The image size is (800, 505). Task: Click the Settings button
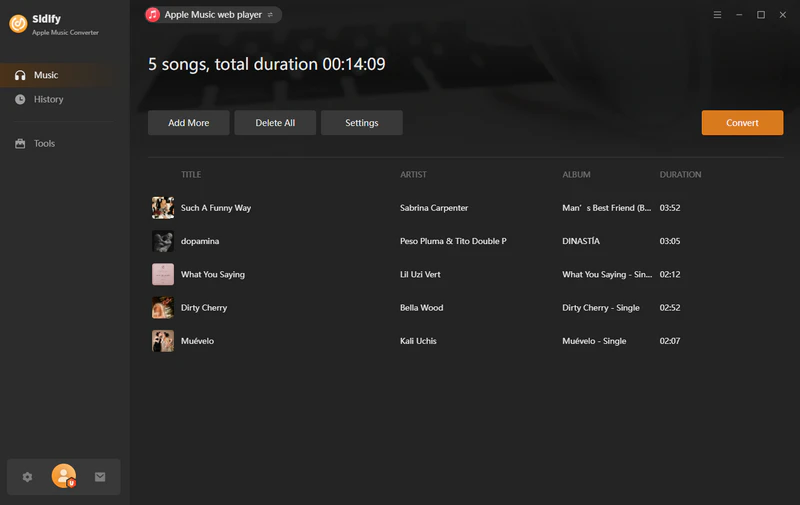click(x=362, y=123)
